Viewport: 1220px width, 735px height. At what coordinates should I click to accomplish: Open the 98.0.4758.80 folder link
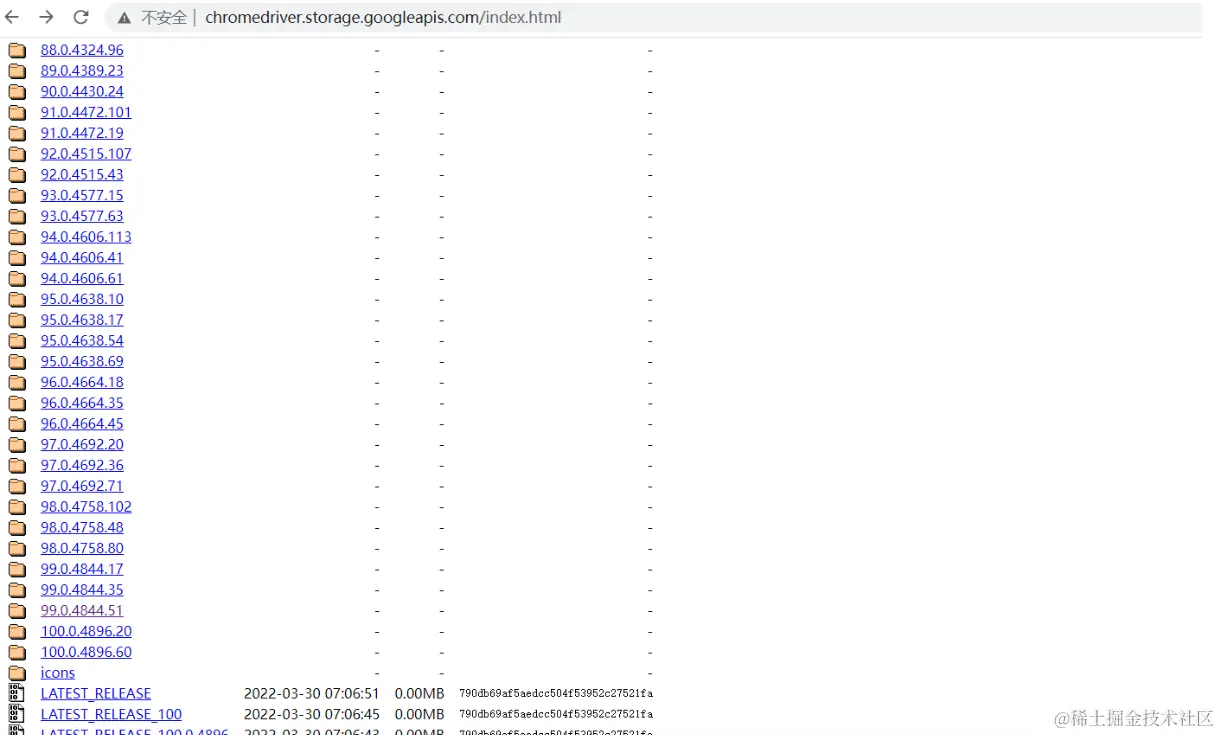pyautogui.click(x=82, y=548)
